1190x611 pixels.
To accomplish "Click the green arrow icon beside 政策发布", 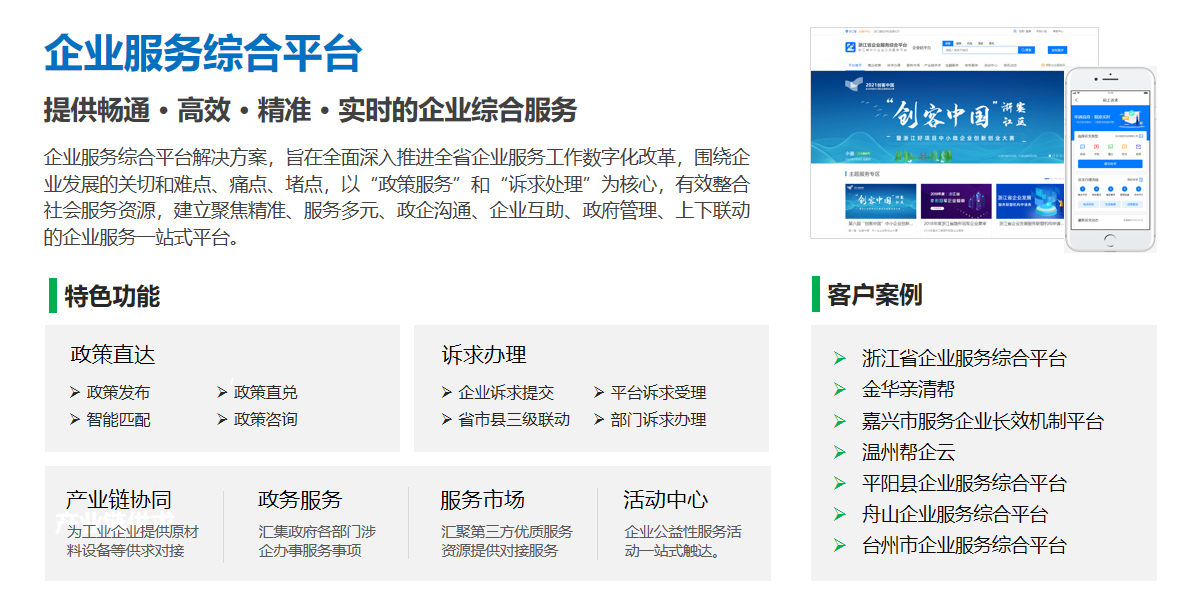I will point(74,393).
